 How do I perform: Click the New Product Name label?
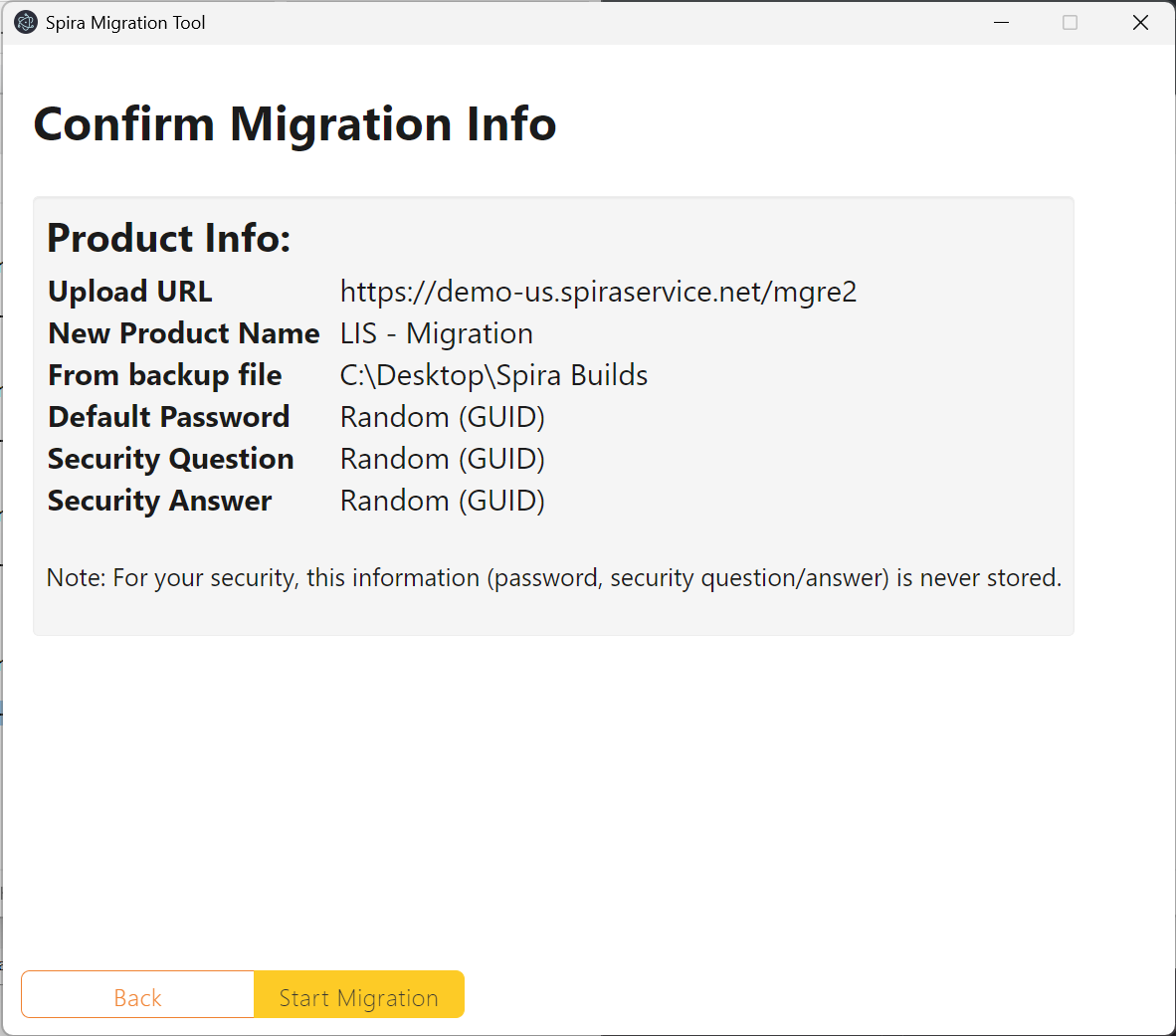click(184, 333)
